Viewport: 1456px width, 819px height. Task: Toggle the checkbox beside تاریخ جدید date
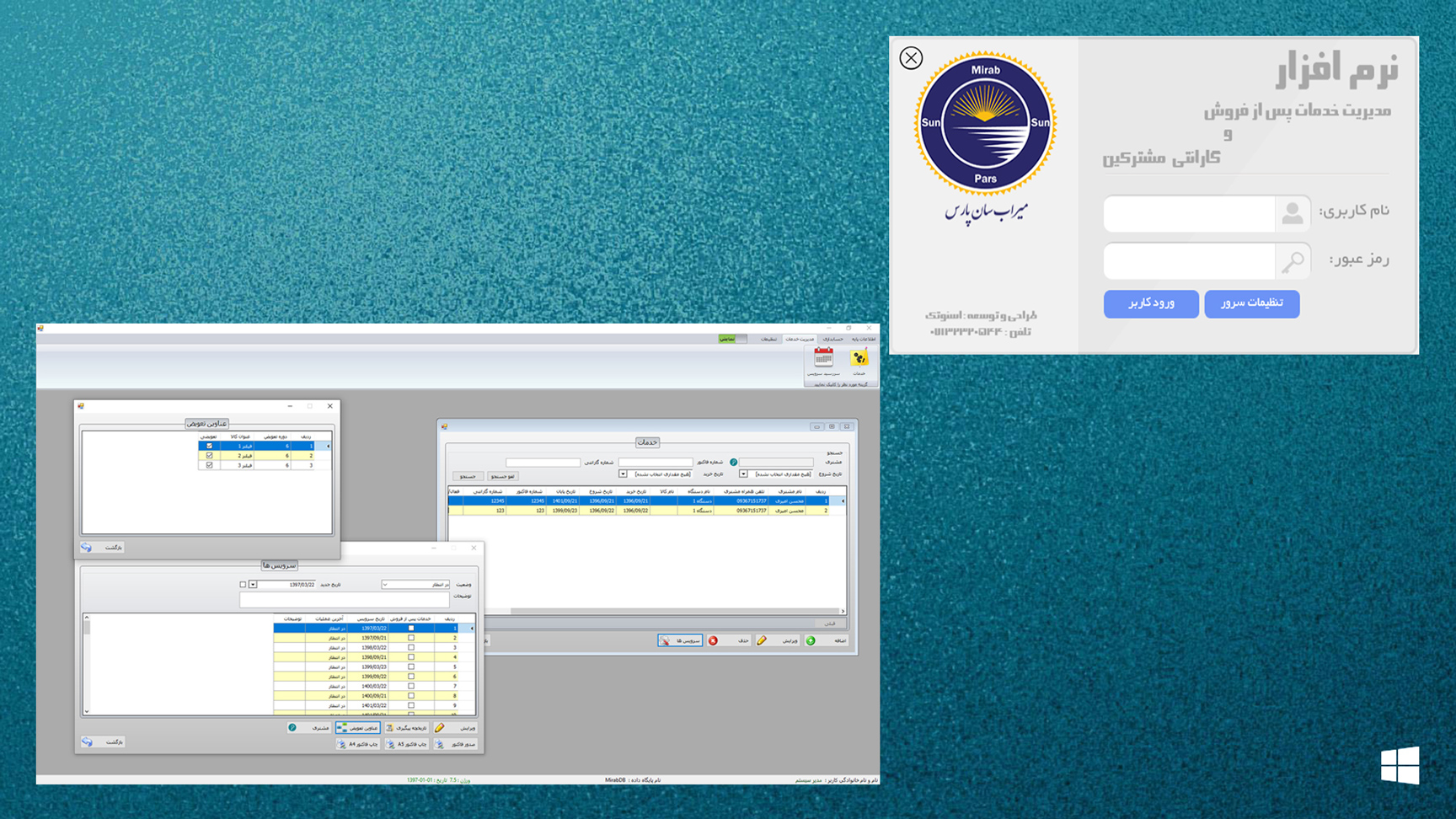click(243, 584)
